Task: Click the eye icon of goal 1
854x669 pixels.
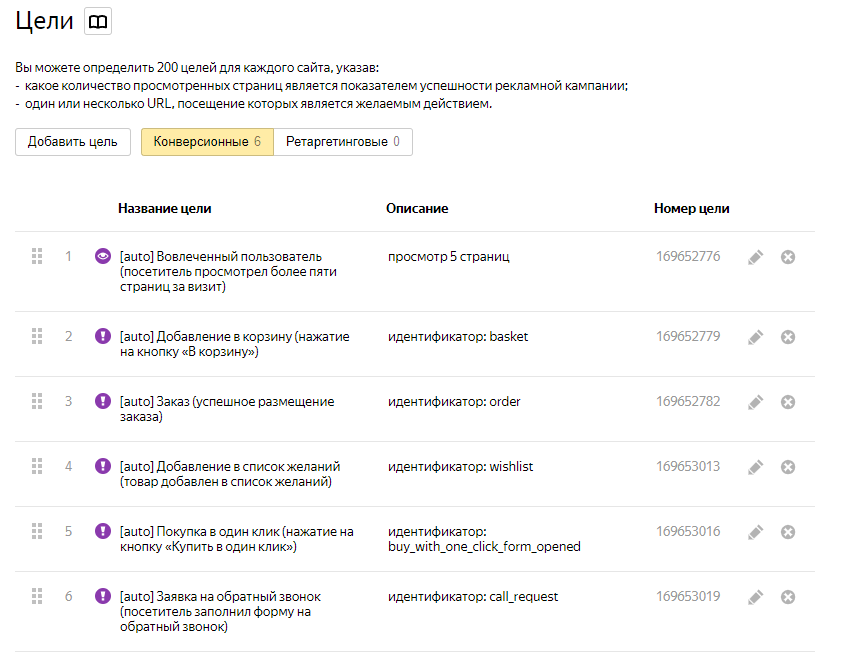Action: pyautogui.click(x=102, y=256)
